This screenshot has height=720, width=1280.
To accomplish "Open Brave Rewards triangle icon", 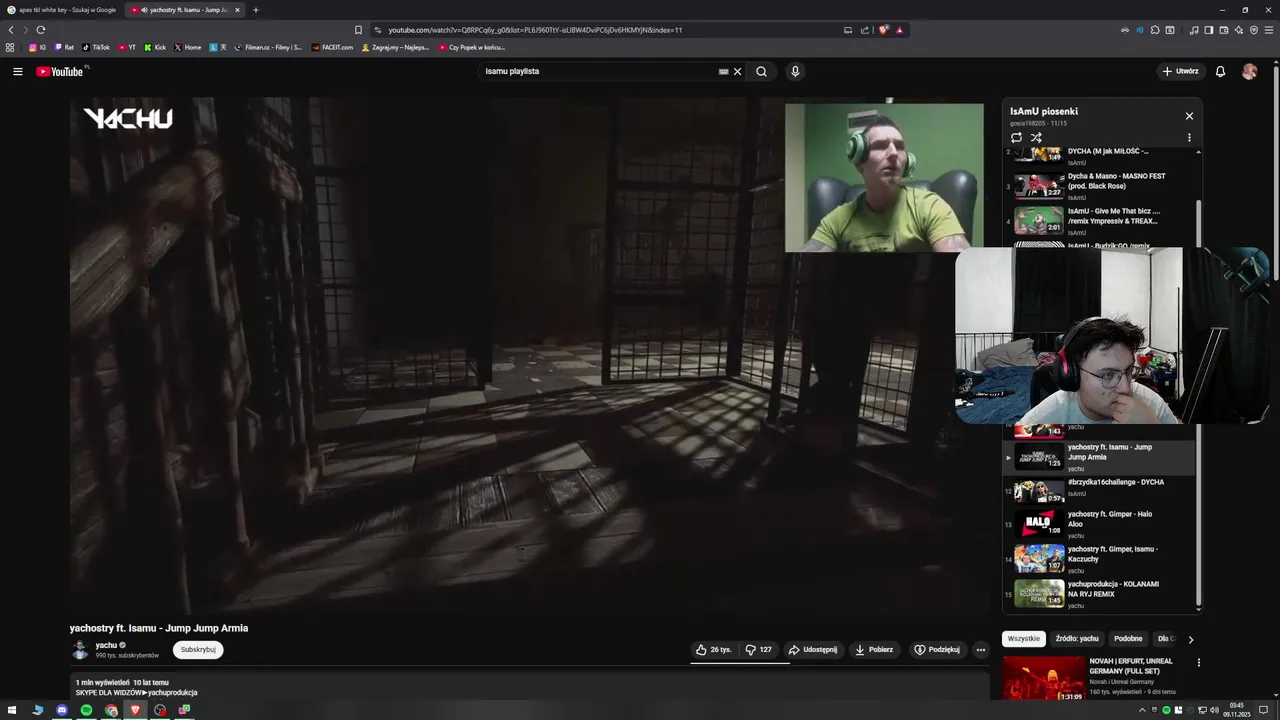I will [899, 30].
